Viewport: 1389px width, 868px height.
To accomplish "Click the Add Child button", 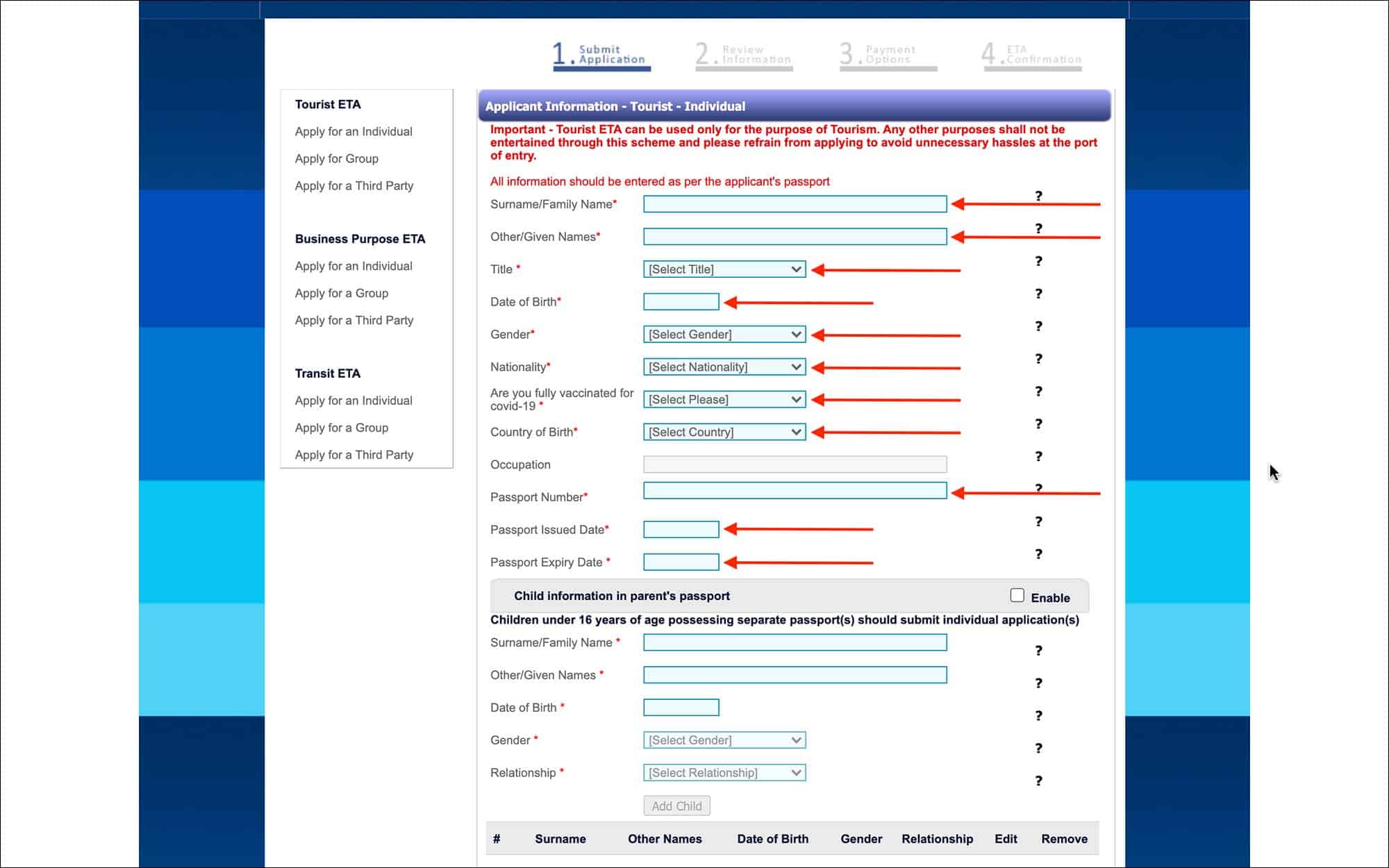I will point(677,806).
